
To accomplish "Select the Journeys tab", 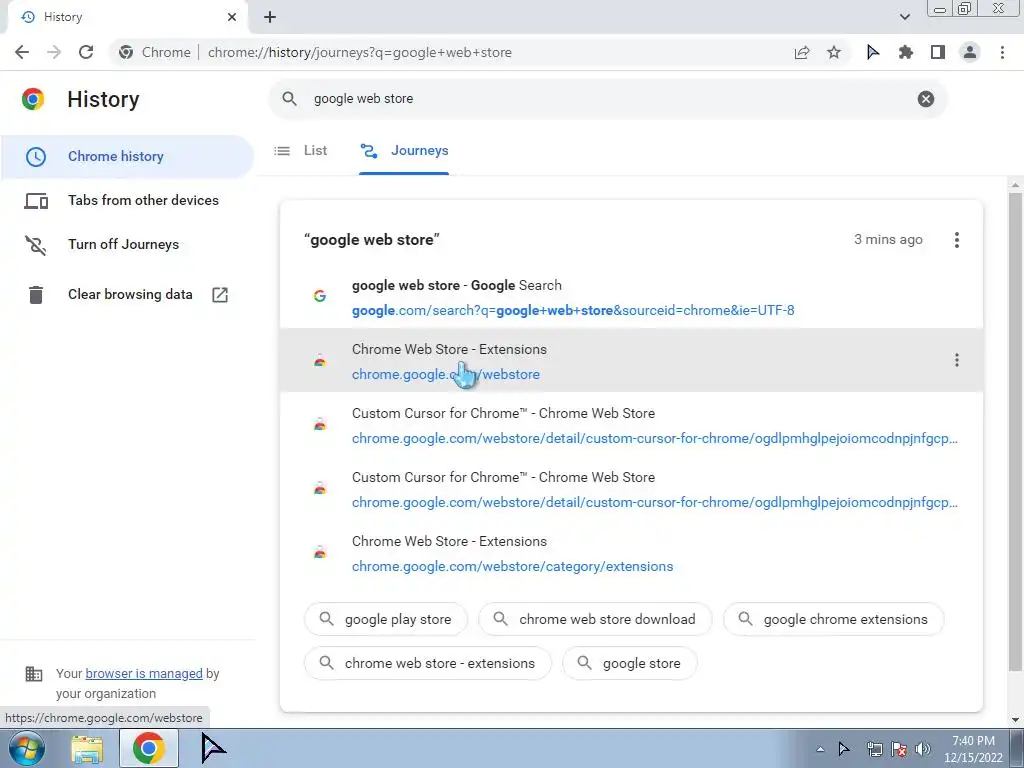I will tap(404, 150).
